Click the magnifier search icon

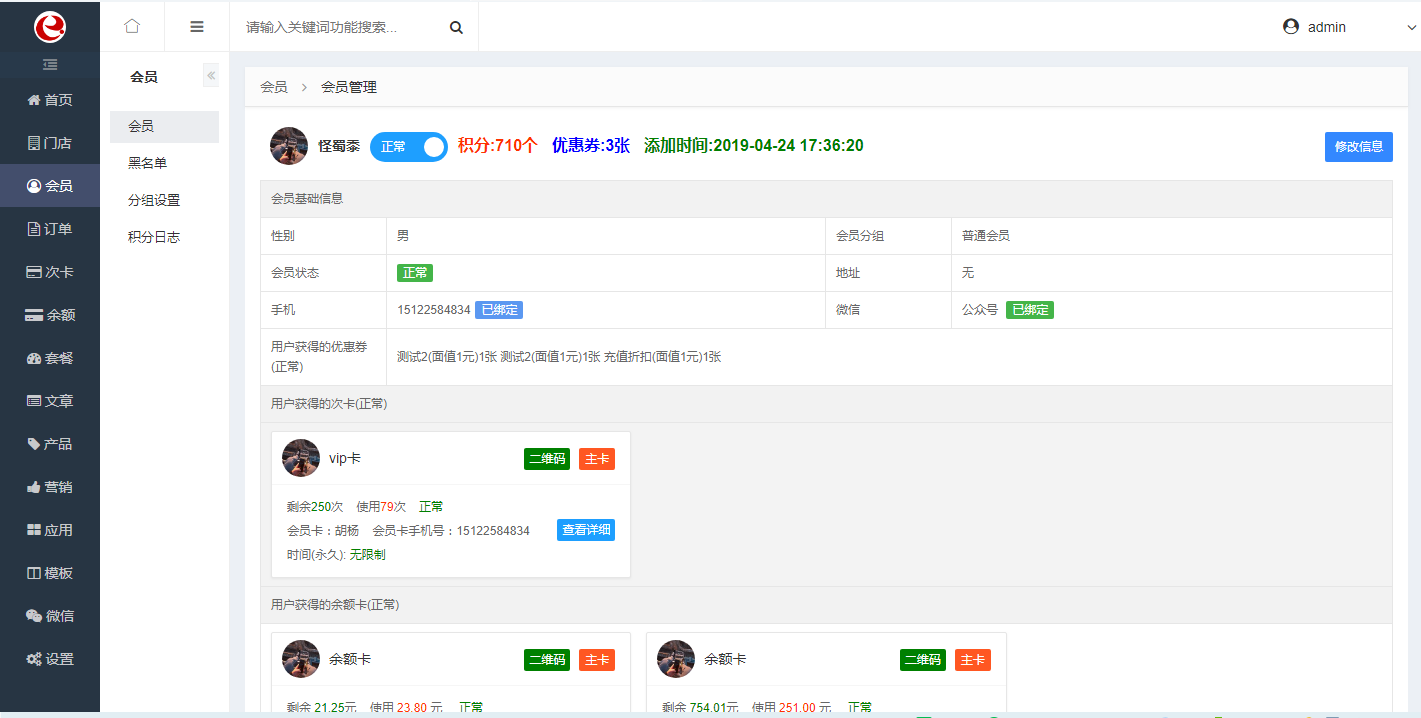(456, 28)
